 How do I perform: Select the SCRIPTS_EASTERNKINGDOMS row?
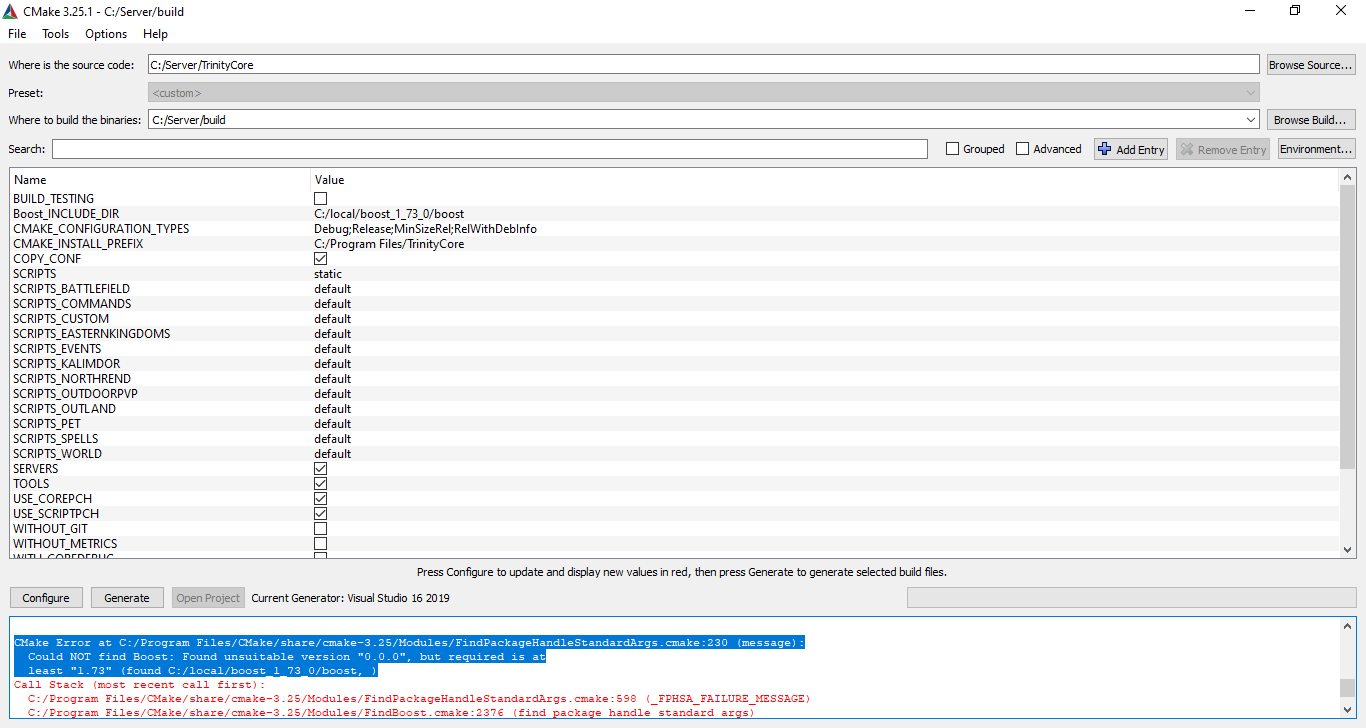(675, 334)
